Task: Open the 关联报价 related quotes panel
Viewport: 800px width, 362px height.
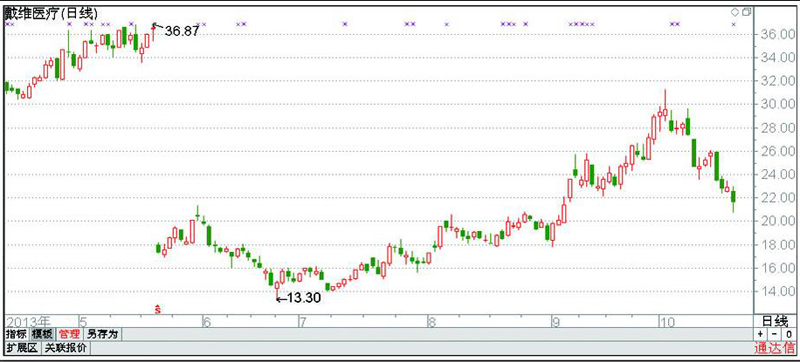Action: coord(66,348)
